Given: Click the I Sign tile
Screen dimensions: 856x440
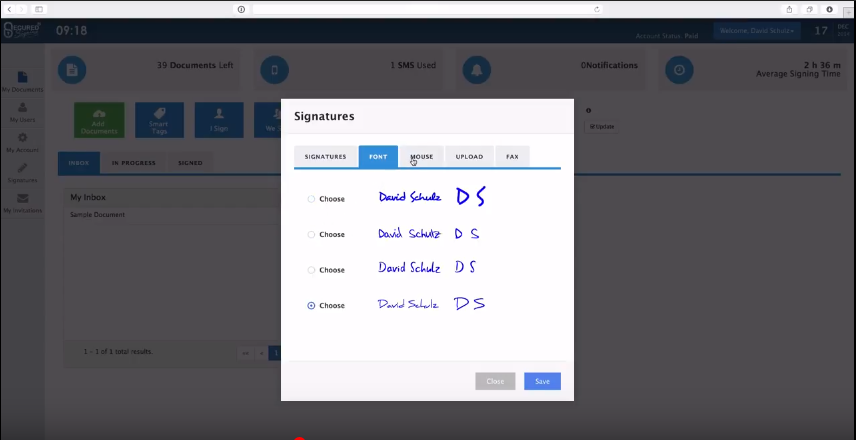Looking at the screenshot, I should (219, 120).
